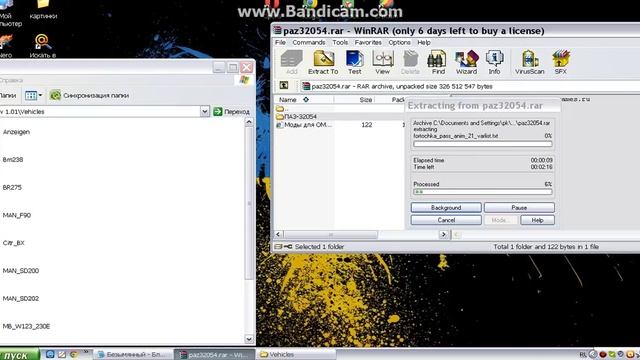This screenshot has height=360, width=640.
Task: Click WinRAR horizontal scrollbar right arrow
Action: tap(444, 234)
